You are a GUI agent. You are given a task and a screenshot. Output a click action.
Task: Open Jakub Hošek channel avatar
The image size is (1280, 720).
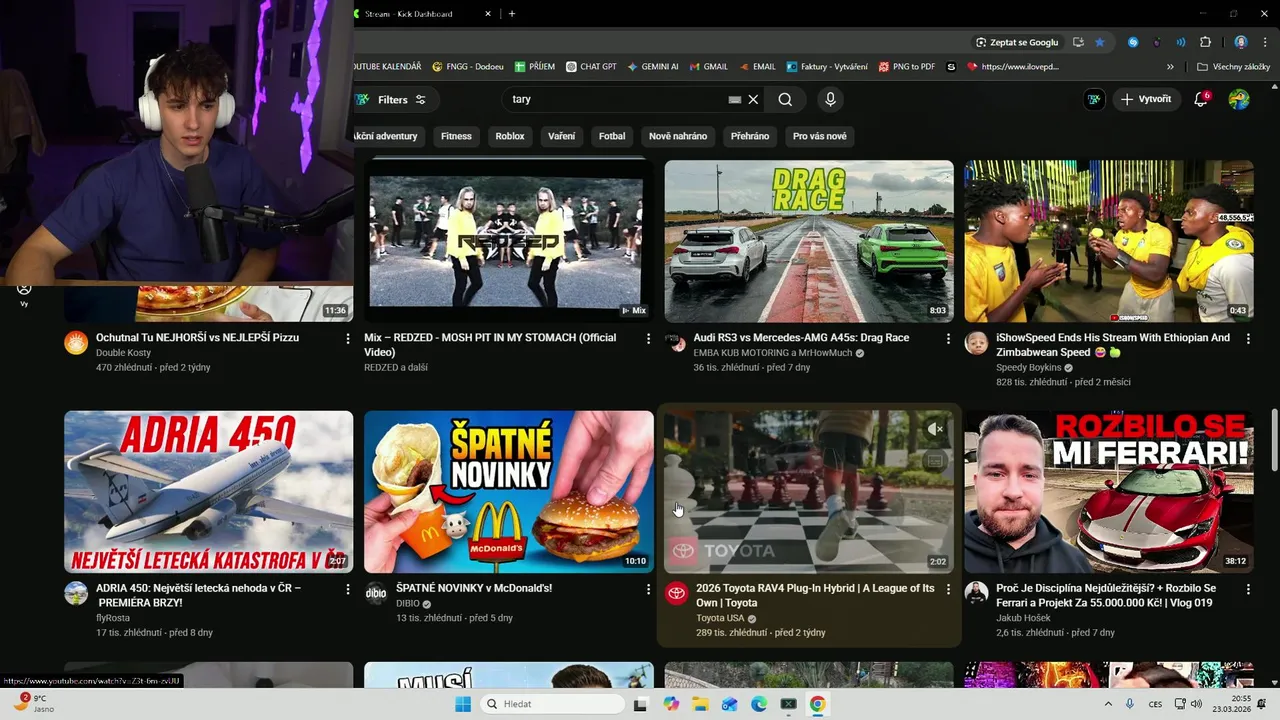976,593
